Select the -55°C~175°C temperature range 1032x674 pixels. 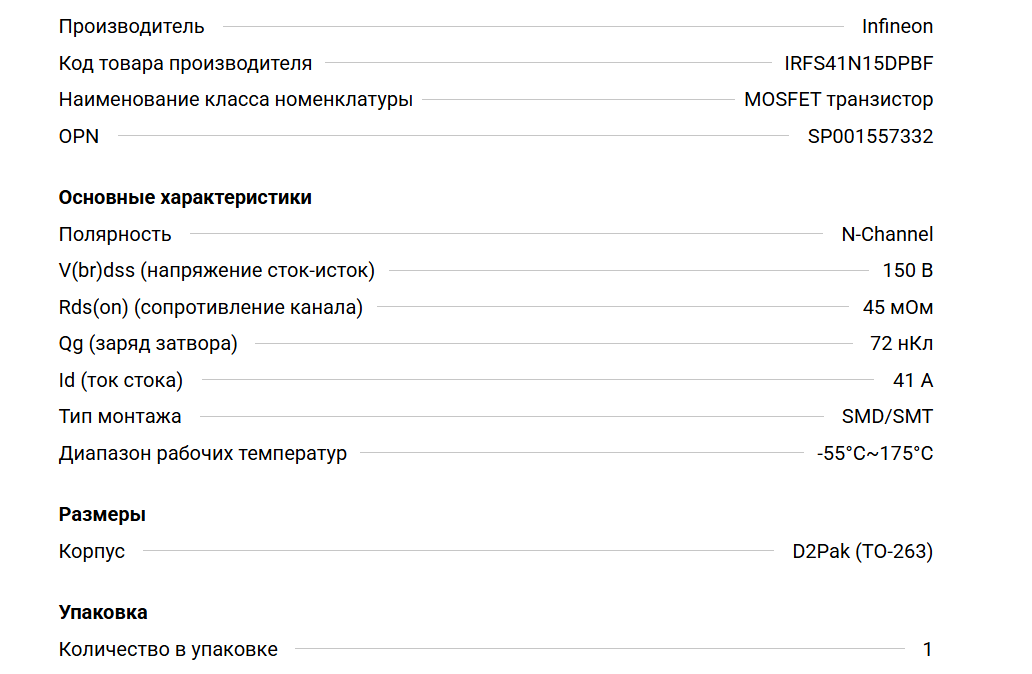(875, 454)
